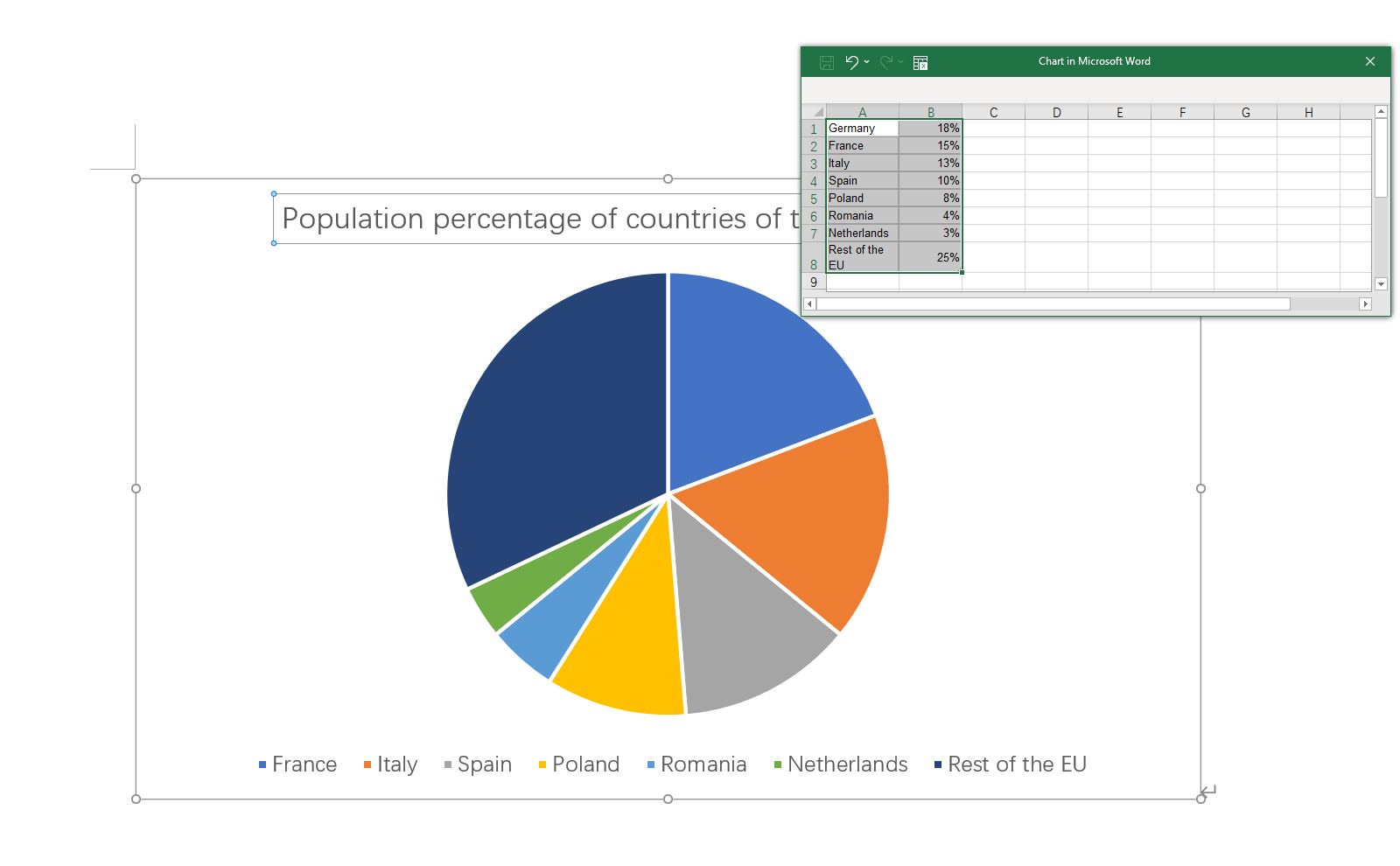The width and height of the screenshot is (1400, 866).
Task: Select the 15% value cell
Action: [931, 146]
